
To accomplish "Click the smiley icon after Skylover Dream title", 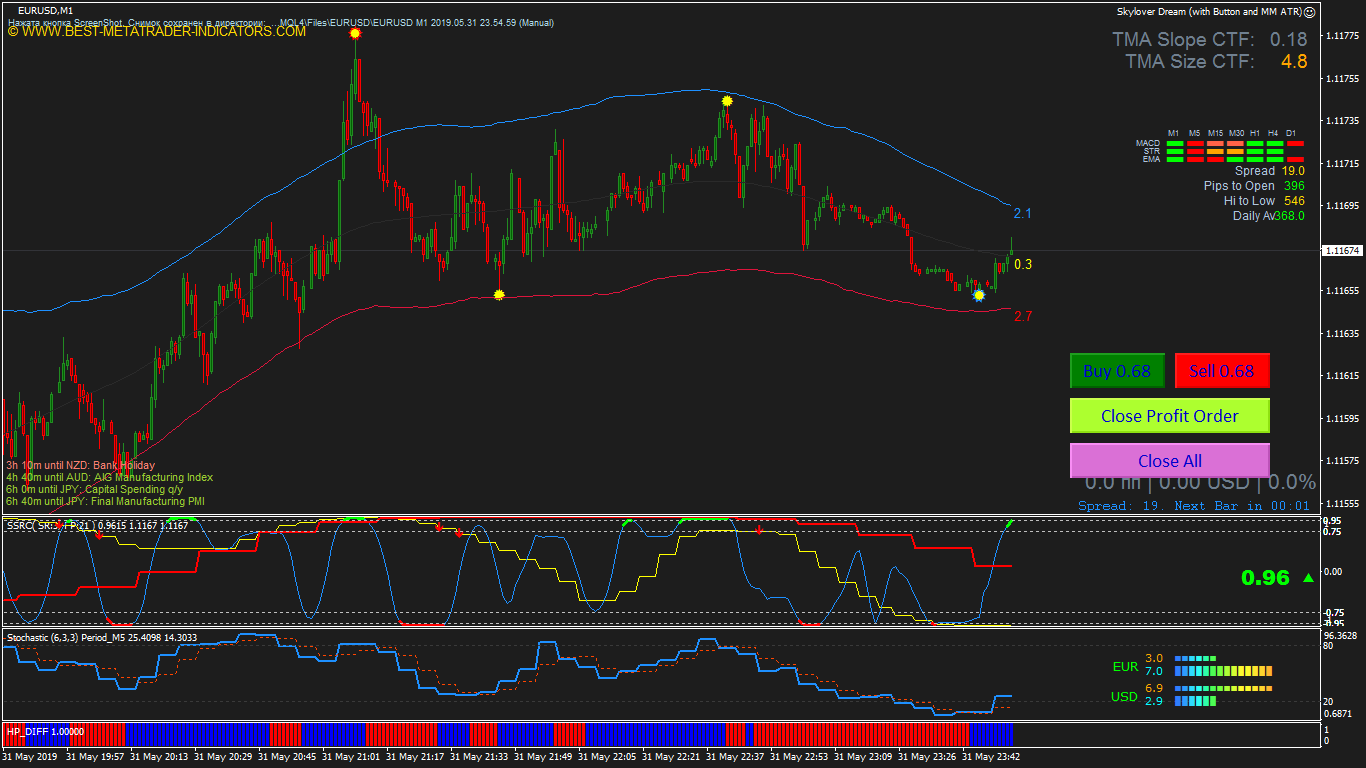I will [x=1310, y=12].
